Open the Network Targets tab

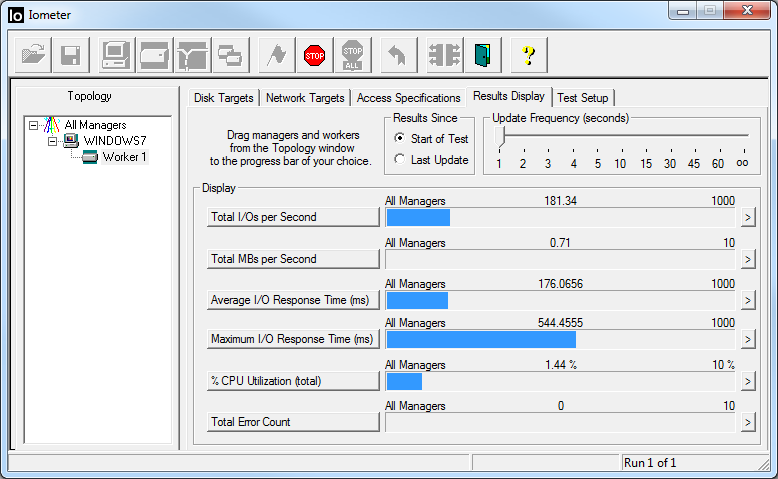[305, 98]
